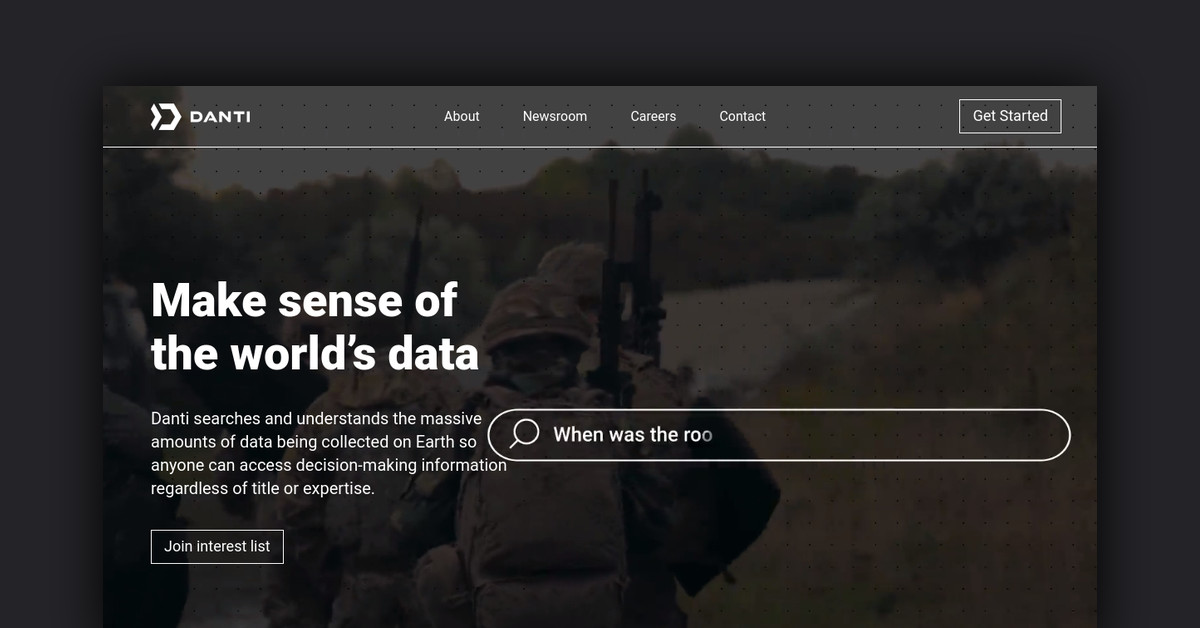Click the empty right end of search bar
Image resolution: width=1200 pixels, height=628 pixels.
tap(950, 435)
